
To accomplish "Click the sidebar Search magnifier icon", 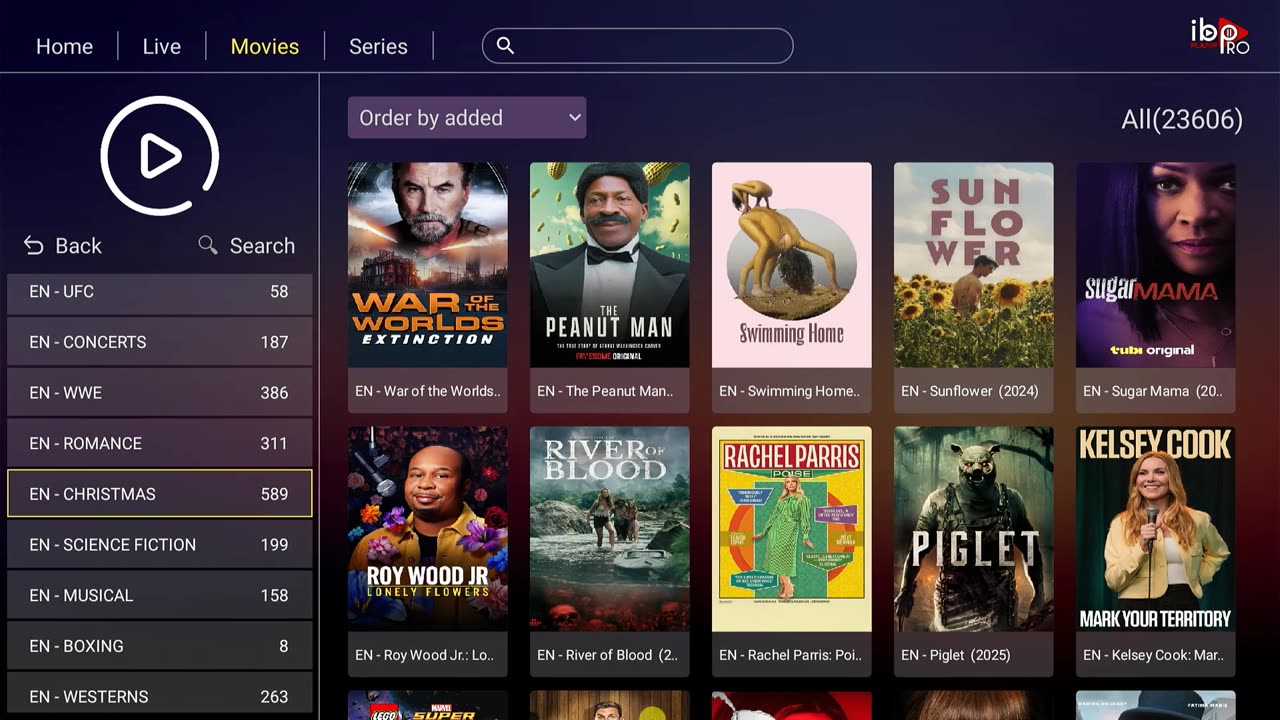I will coord(208,245).
